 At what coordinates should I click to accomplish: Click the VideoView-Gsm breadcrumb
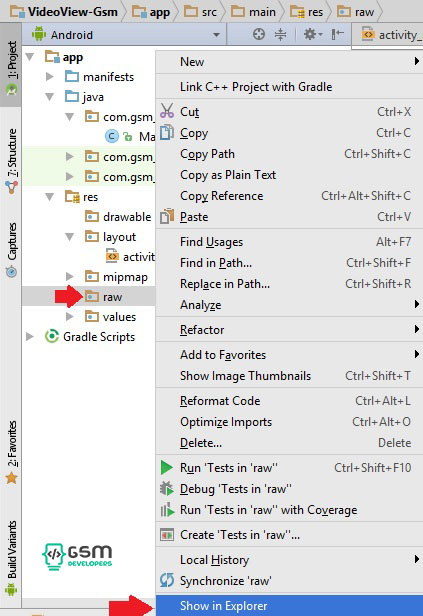(x=64, y=12)
